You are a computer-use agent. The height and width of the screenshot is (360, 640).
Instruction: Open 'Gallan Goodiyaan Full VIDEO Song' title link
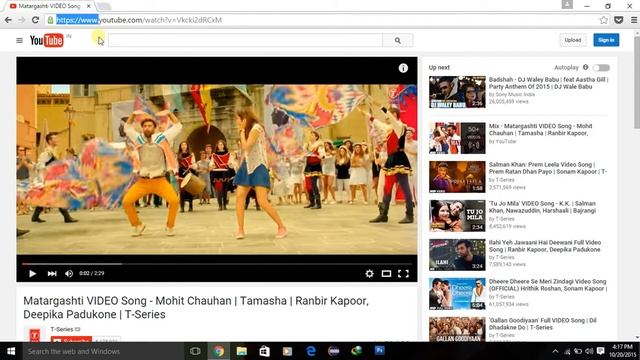point(543,324)
